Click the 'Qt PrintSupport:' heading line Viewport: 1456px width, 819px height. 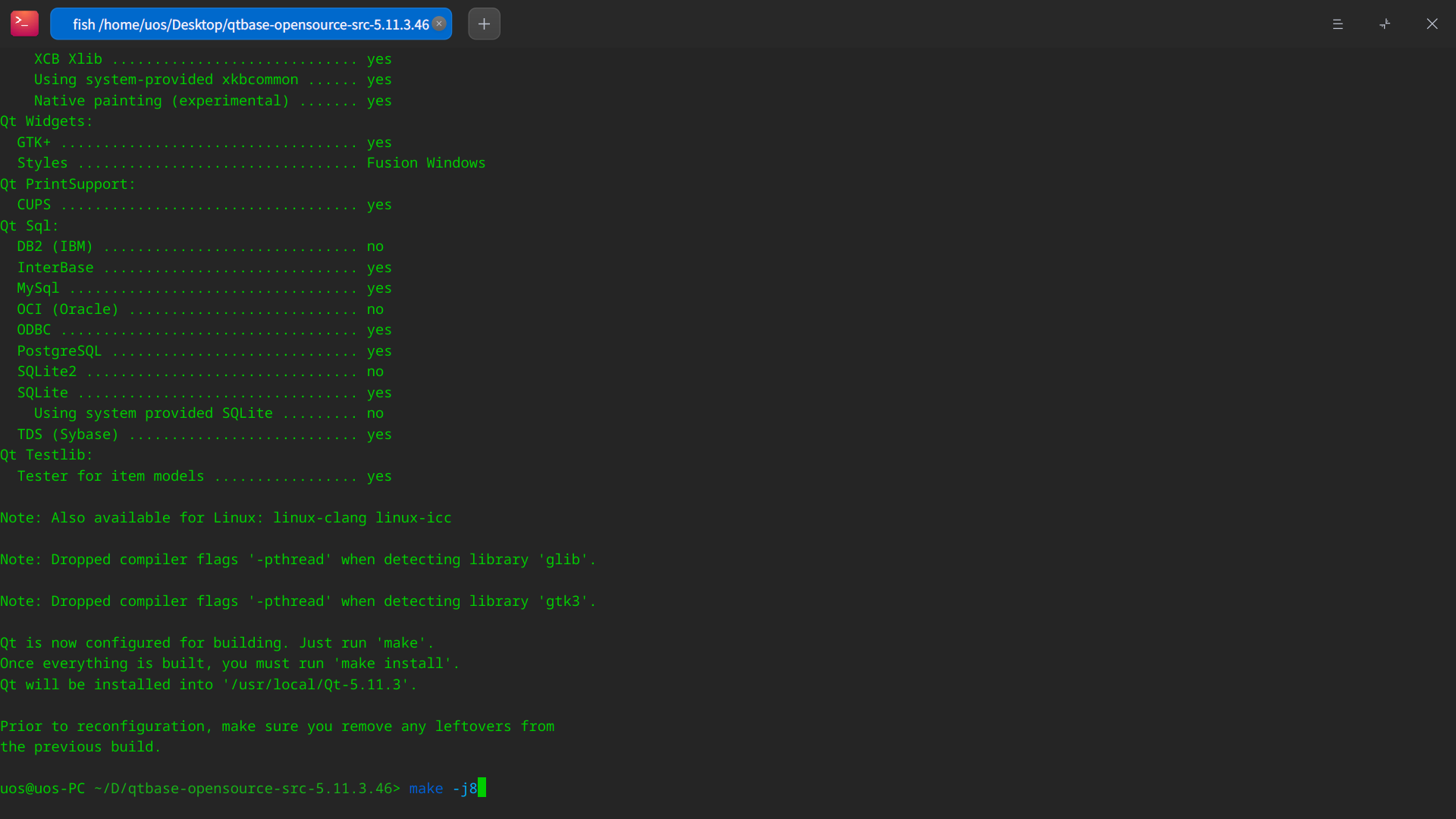tap(67, 184)
